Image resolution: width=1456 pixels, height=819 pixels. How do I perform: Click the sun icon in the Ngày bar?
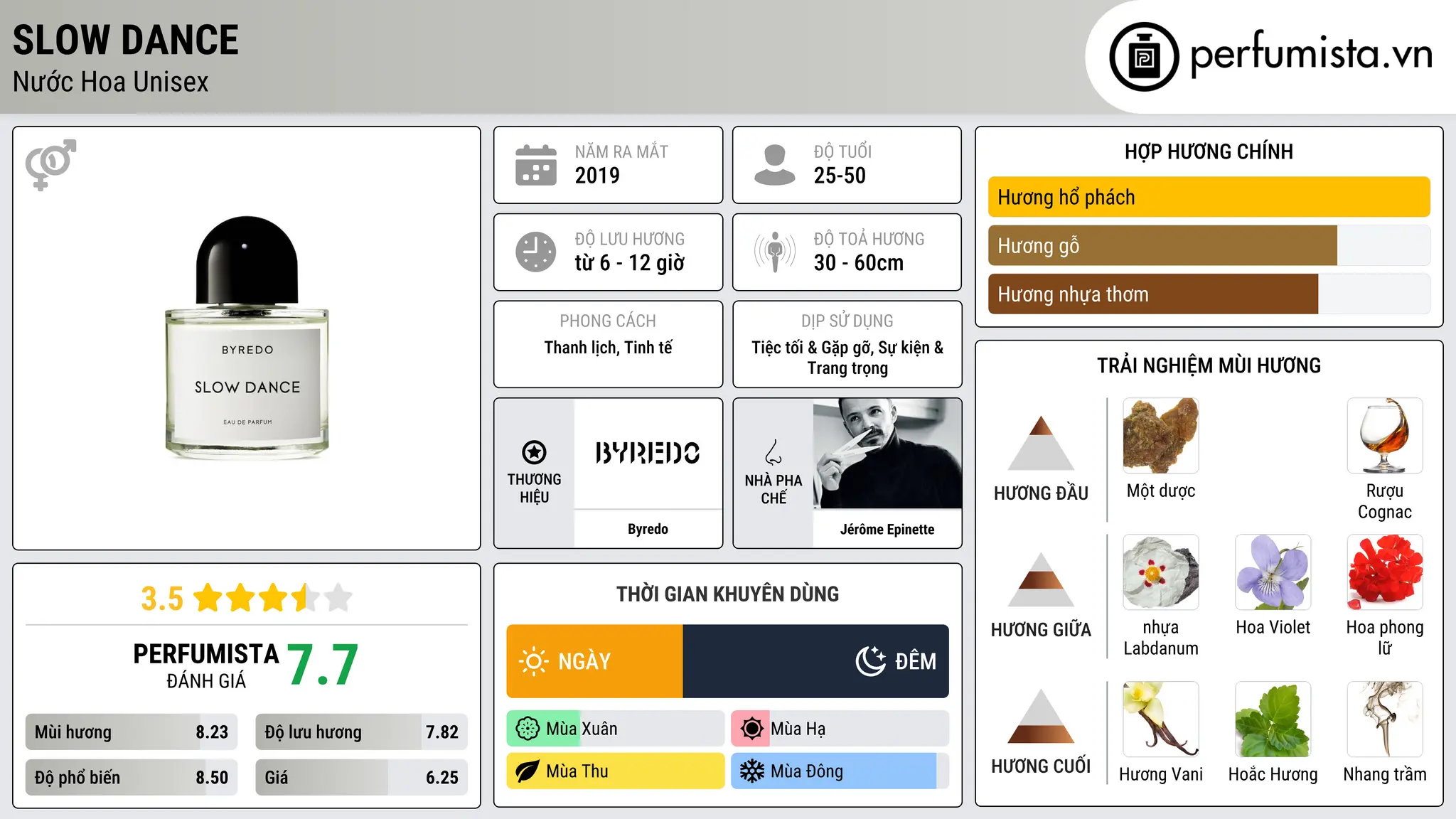(533, 661)
